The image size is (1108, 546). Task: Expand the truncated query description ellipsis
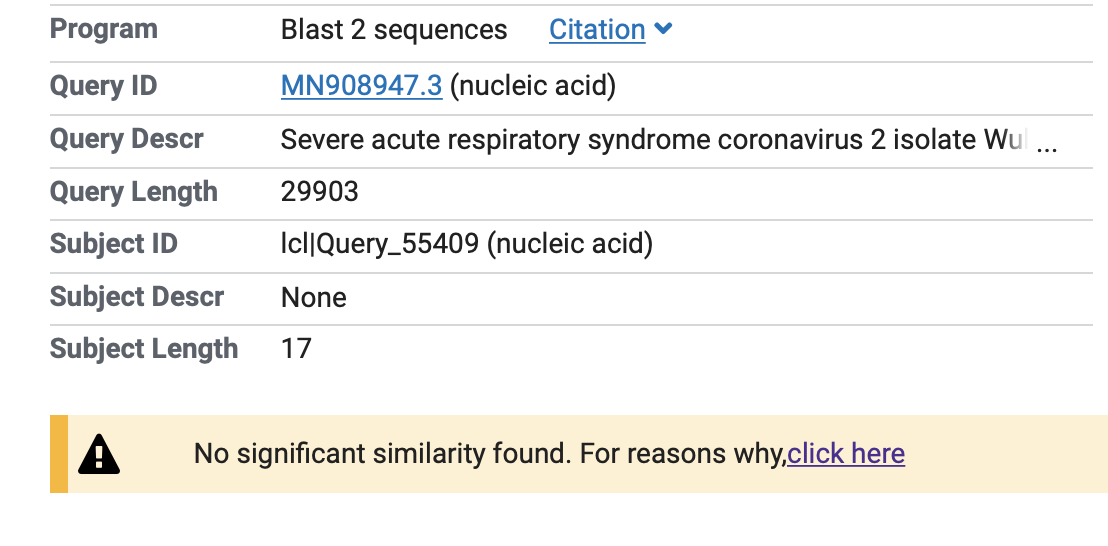tap(1047, 142)
